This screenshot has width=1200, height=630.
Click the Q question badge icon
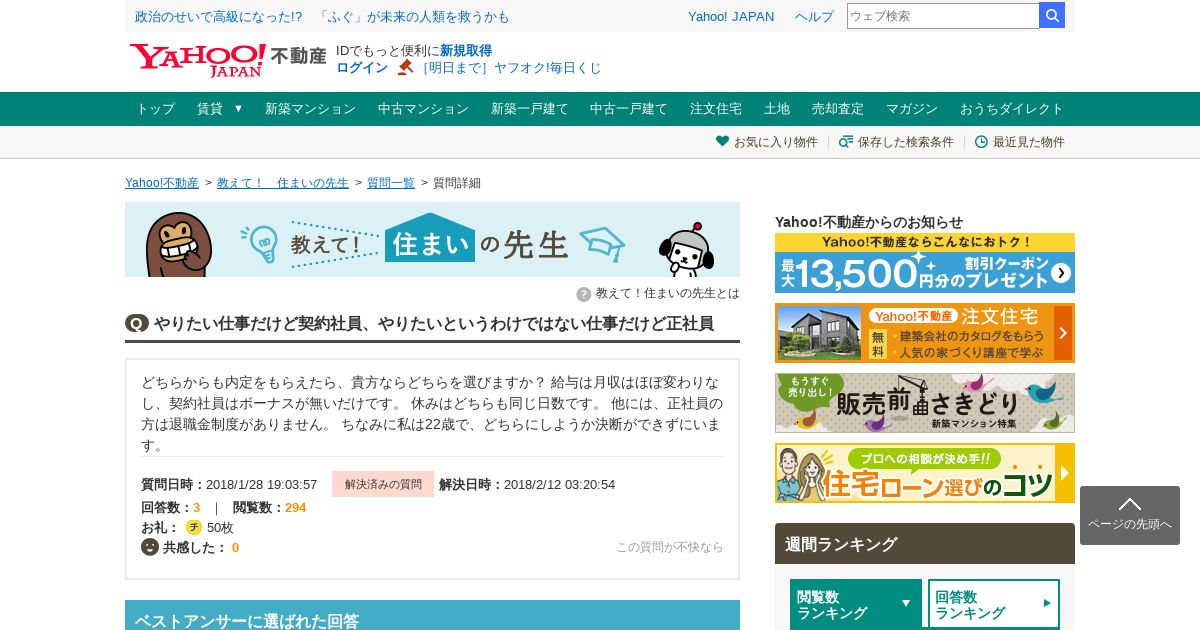coord(137,323)
